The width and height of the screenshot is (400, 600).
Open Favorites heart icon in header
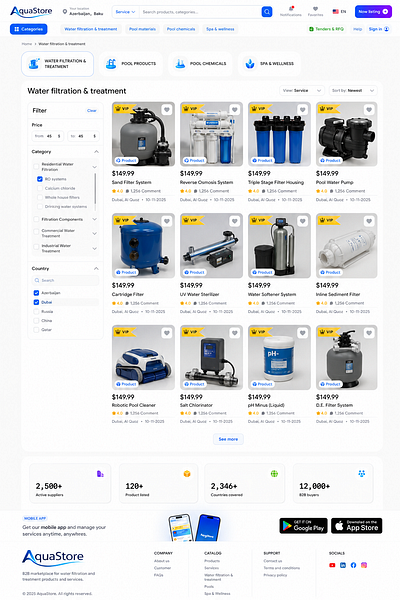(x=315, y=9)
